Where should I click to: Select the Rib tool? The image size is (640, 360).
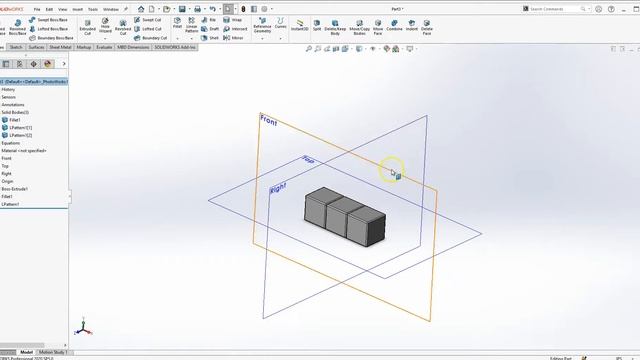click(x=209, y=20)
